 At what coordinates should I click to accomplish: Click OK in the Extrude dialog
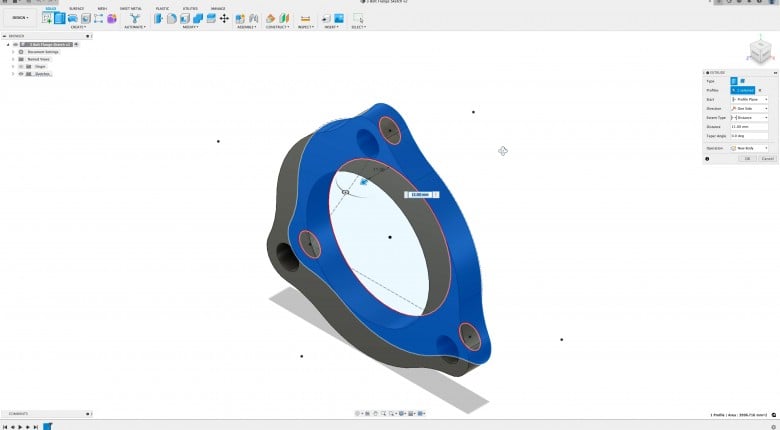coord(747,159)
